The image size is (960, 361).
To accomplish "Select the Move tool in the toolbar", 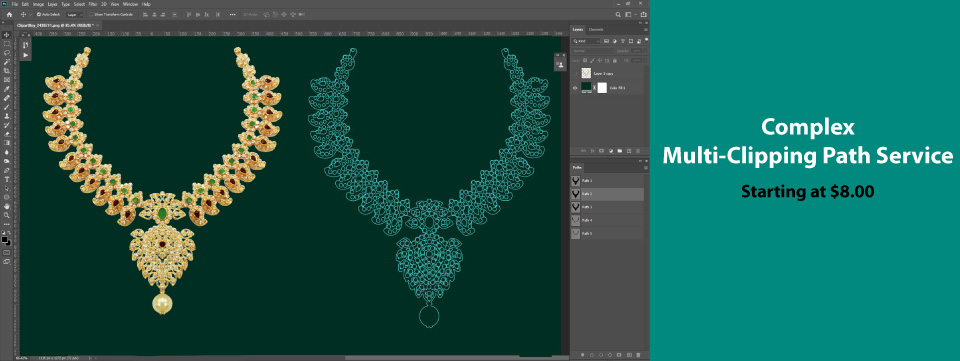I will coord(7,34).
